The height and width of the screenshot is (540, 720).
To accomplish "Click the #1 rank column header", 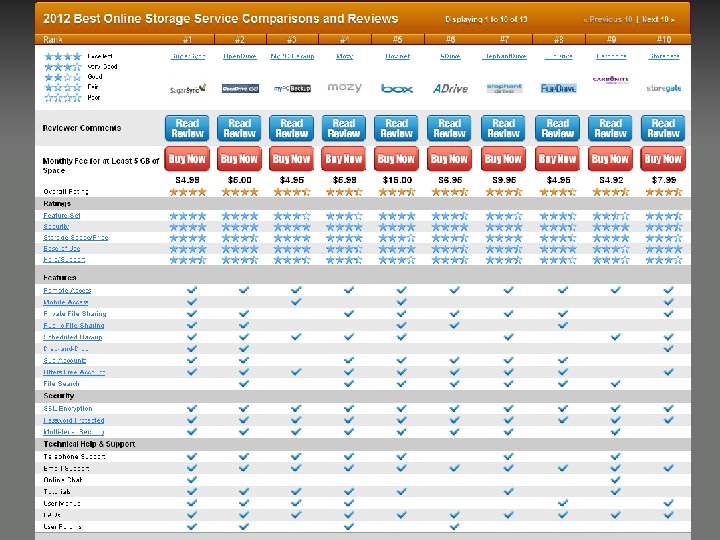I will pos(187,39).
